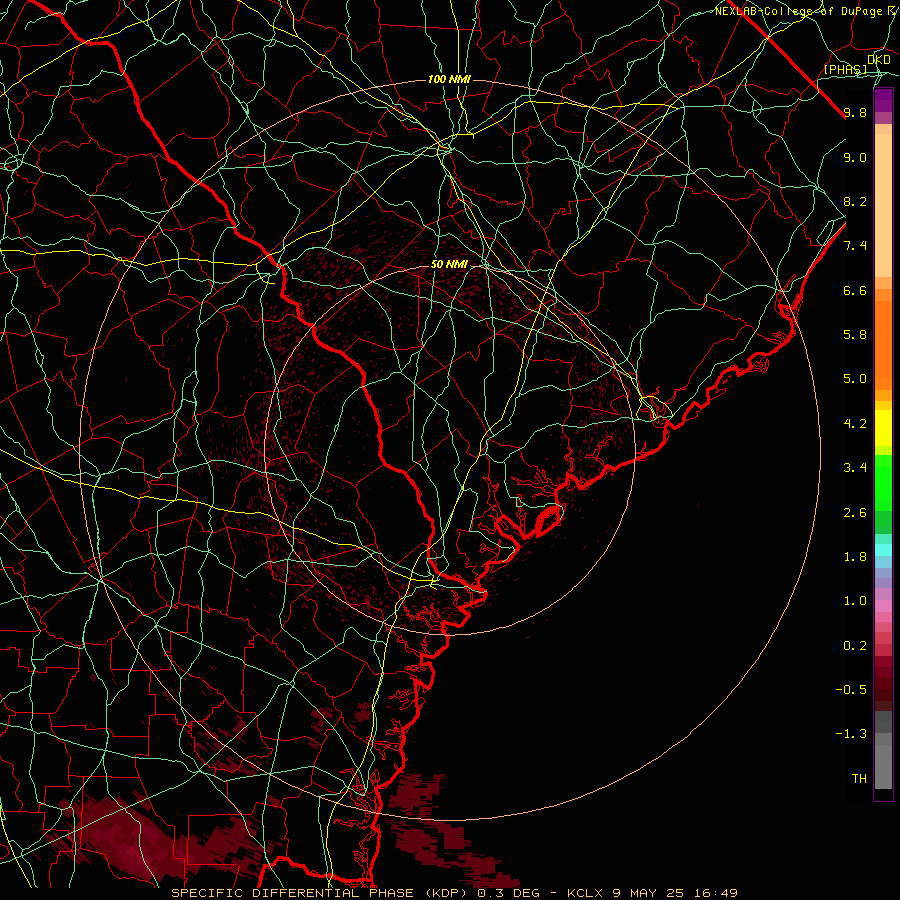Click the 5.0 value on the color scale
Image resolution: width=900 pixels, height=900 pixels.
[x=855, y=379]
